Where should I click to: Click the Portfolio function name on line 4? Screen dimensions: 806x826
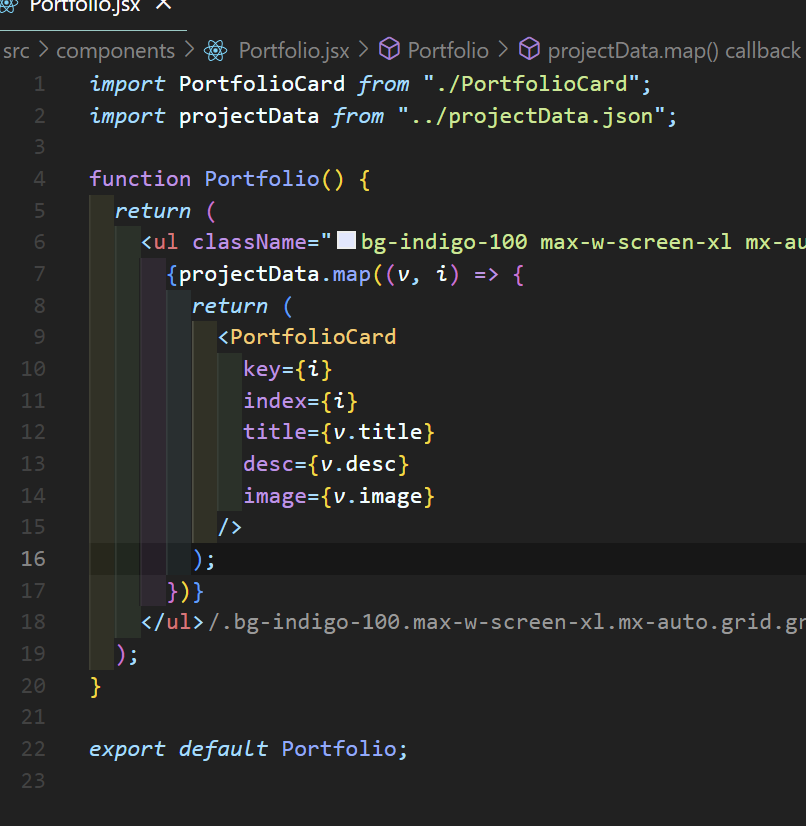click(262, 179)
